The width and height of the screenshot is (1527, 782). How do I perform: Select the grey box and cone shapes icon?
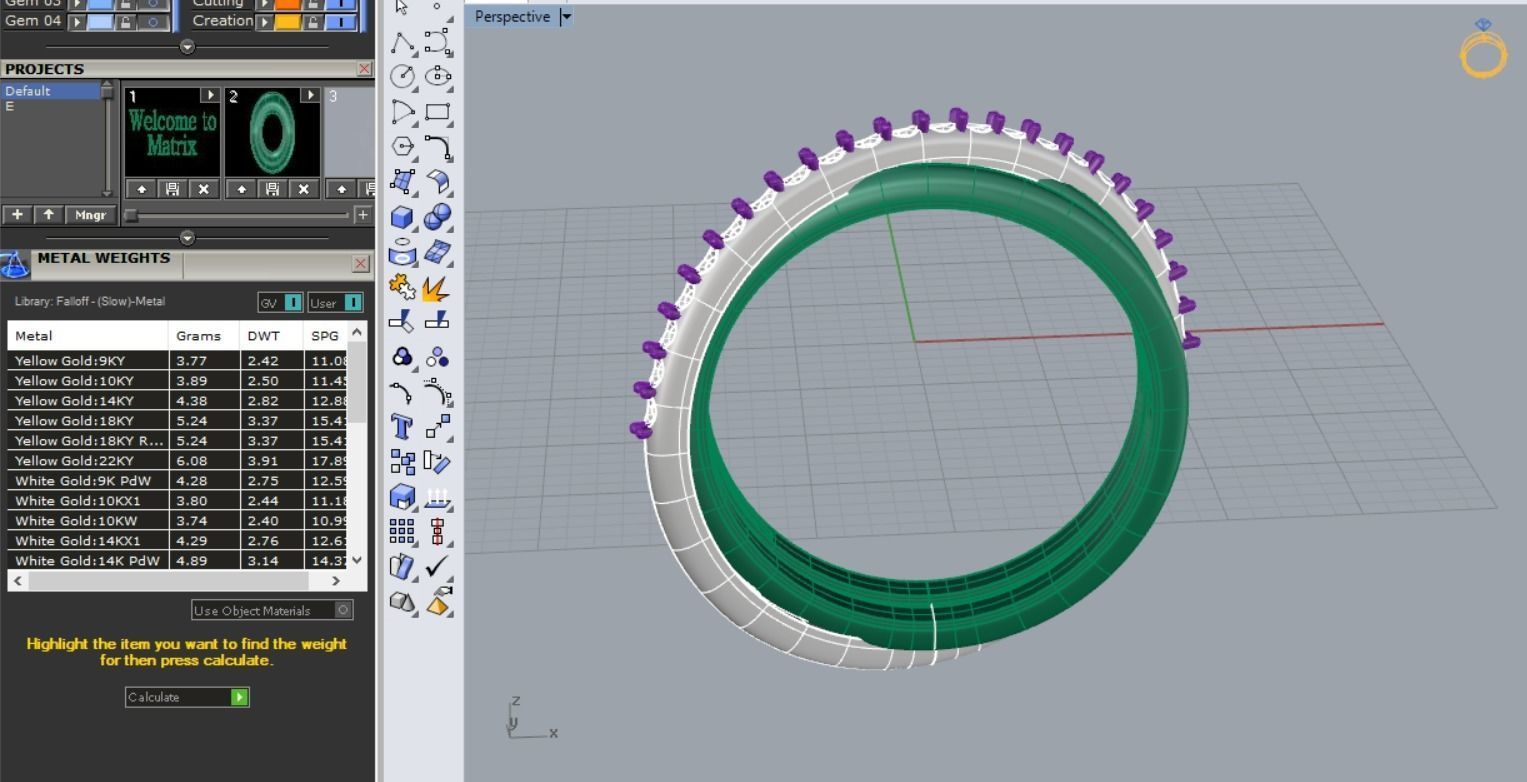[403, 602]
